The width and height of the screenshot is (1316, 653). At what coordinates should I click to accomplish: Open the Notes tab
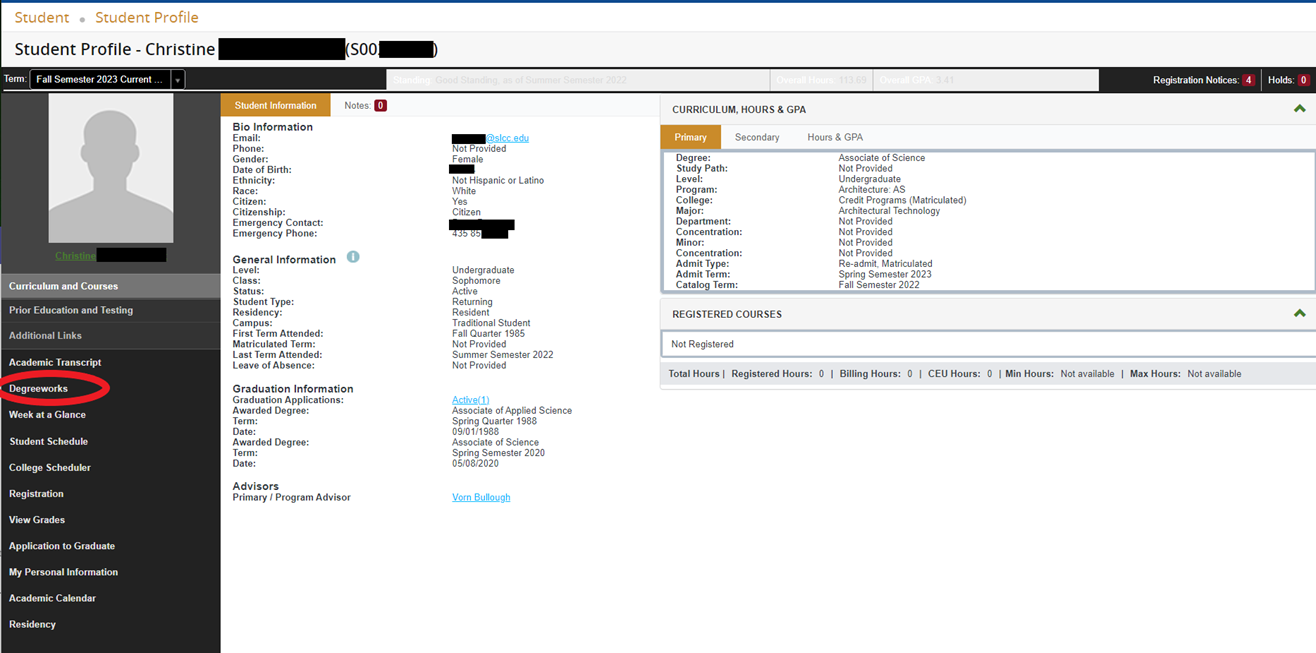[364, 105]
